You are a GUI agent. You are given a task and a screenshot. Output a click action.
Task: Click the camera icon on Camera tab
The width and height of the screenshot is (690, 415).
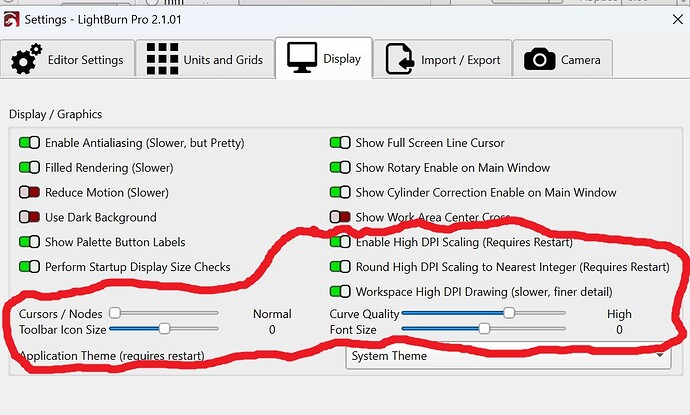coord(540,59)
